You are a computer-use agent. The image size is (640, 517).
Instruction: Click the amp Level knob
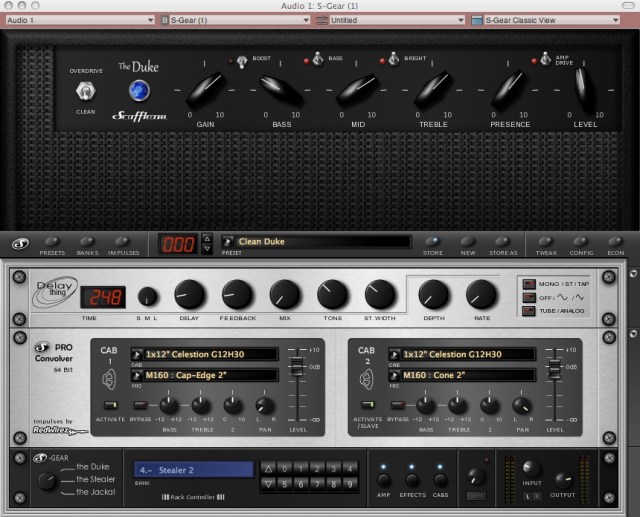pyautogui.click(x=584, y=90)
